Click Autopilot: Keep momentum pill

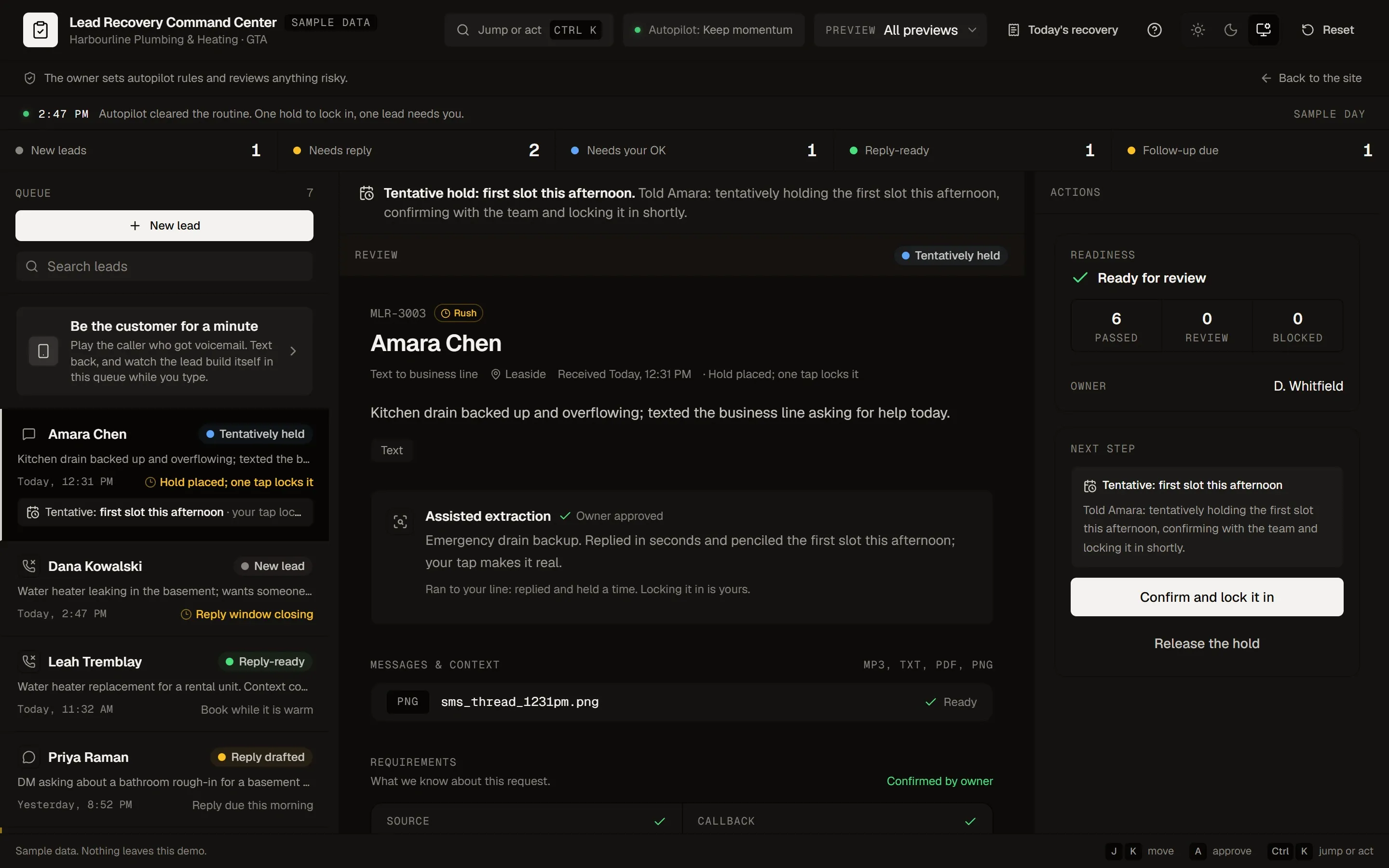pyautogui.click(x=713, y=30)
